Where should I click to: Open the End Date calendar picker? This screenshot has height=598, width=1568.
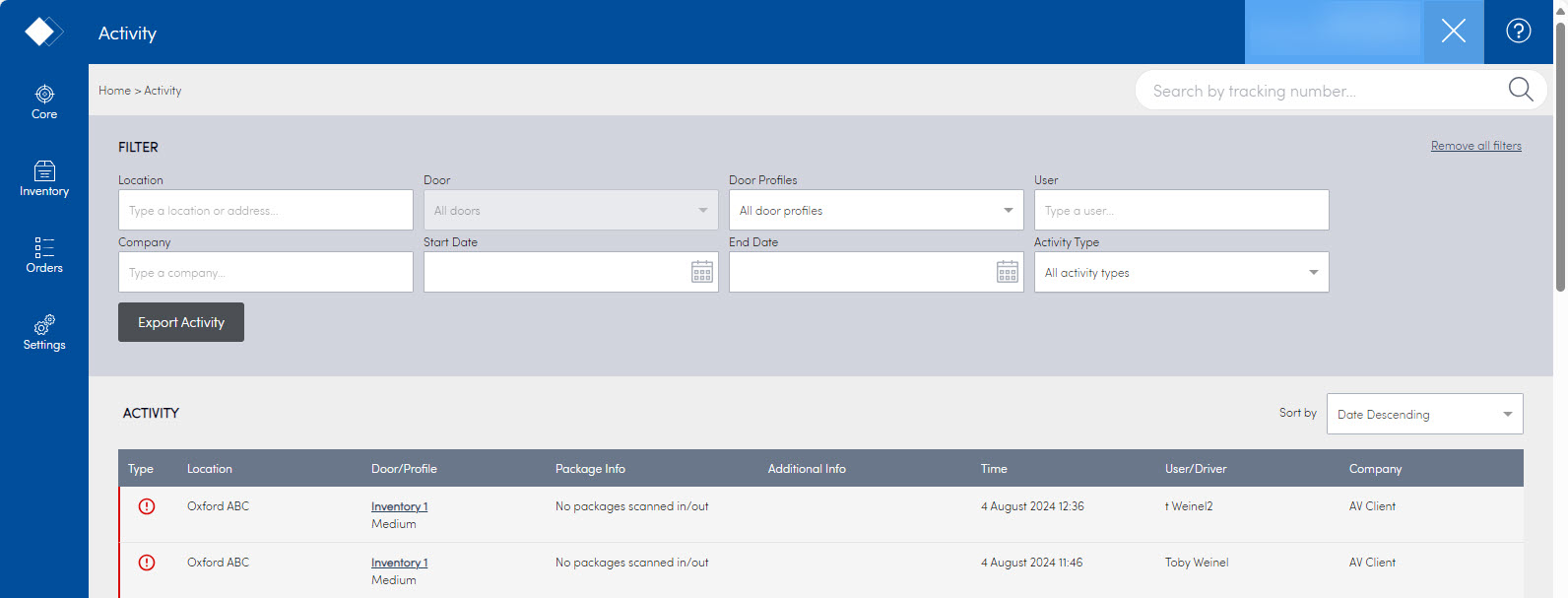click(1007, 273)
